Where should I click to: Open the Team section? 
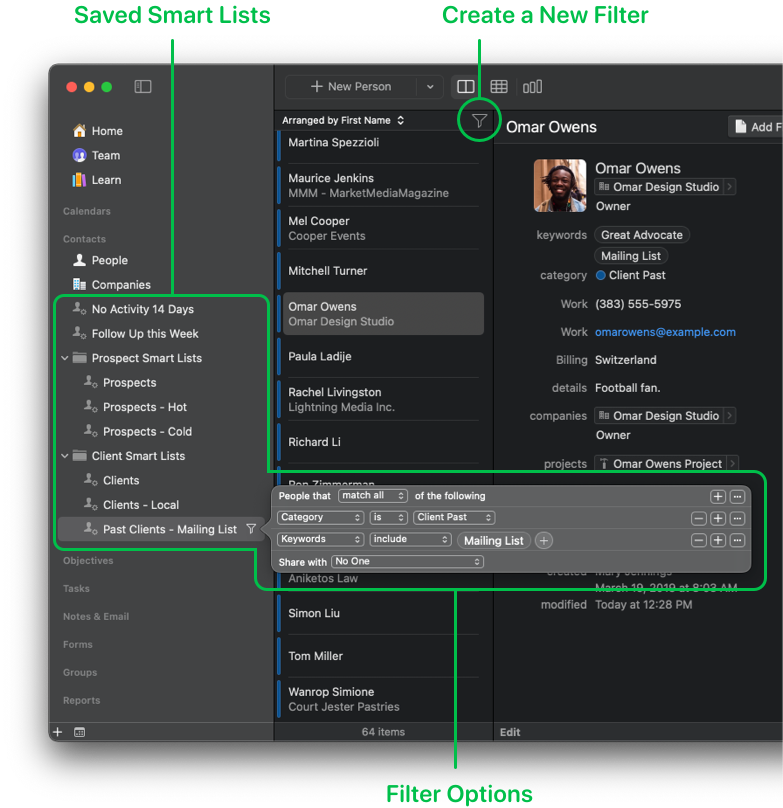[96, 155]
